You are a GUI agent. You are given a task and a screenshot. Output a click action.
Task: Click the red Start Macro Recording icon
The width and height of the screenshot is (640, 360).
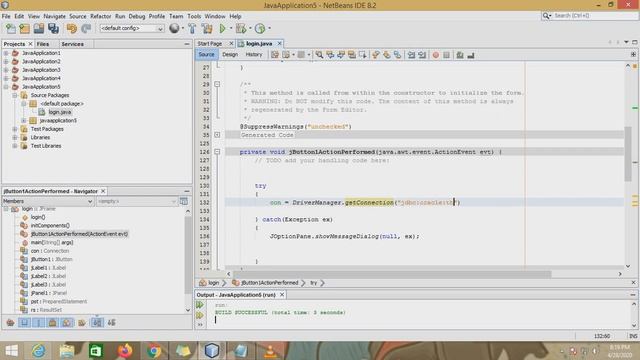point(436,55)
